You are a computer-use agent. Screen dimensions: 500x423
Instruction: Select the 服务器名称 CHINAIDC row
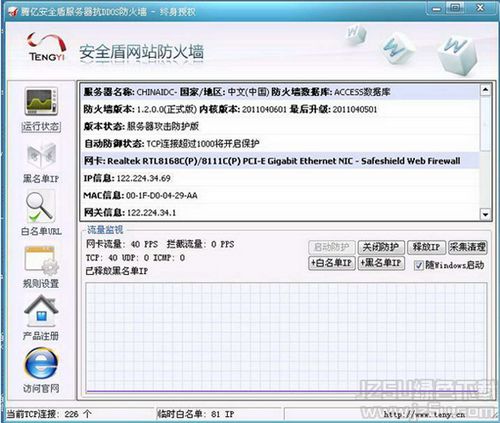pos(280,92)
